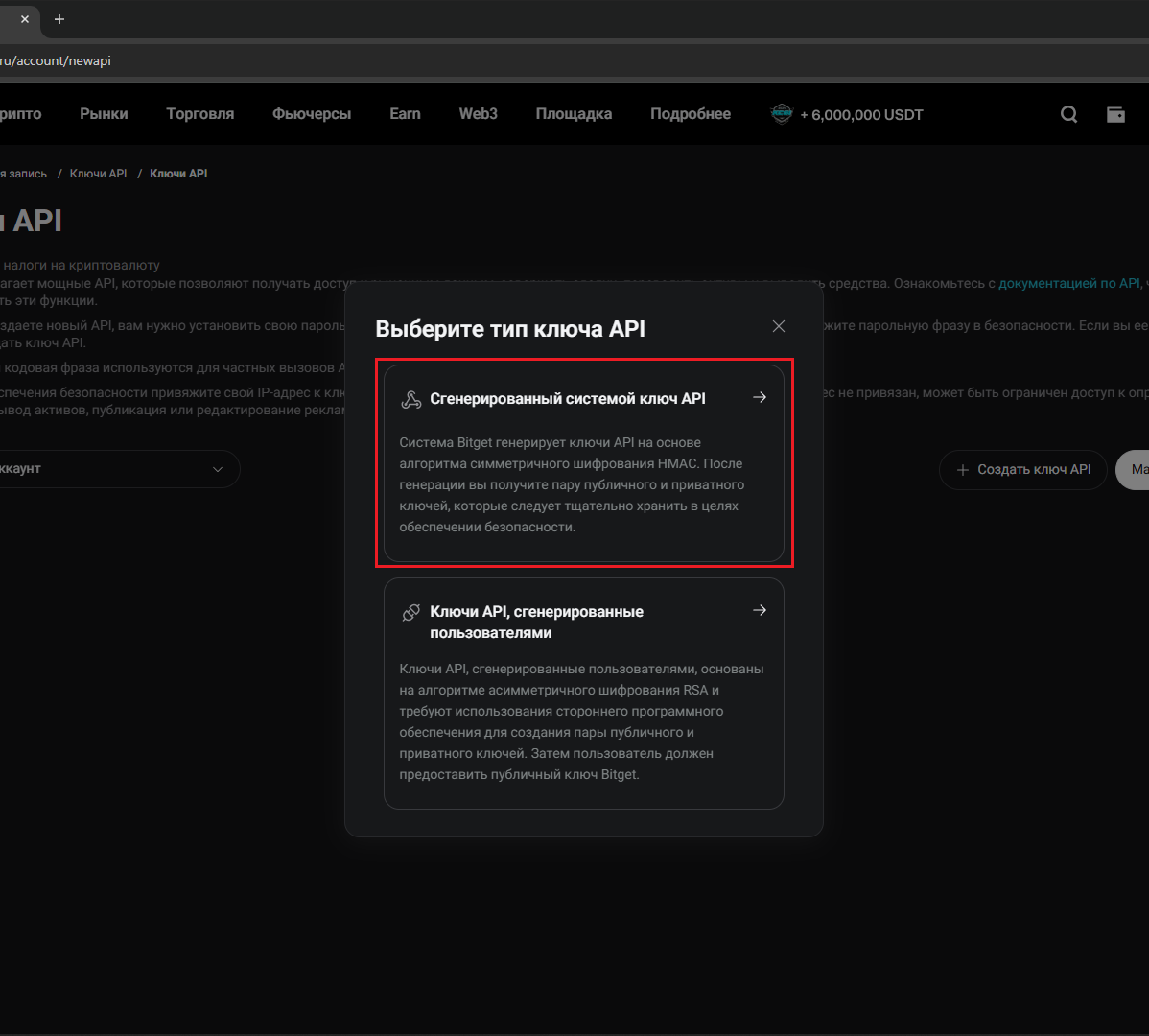Open the Earn menu
The height and width of the screenshot is (1036, 1149).
tap(406, 113)
